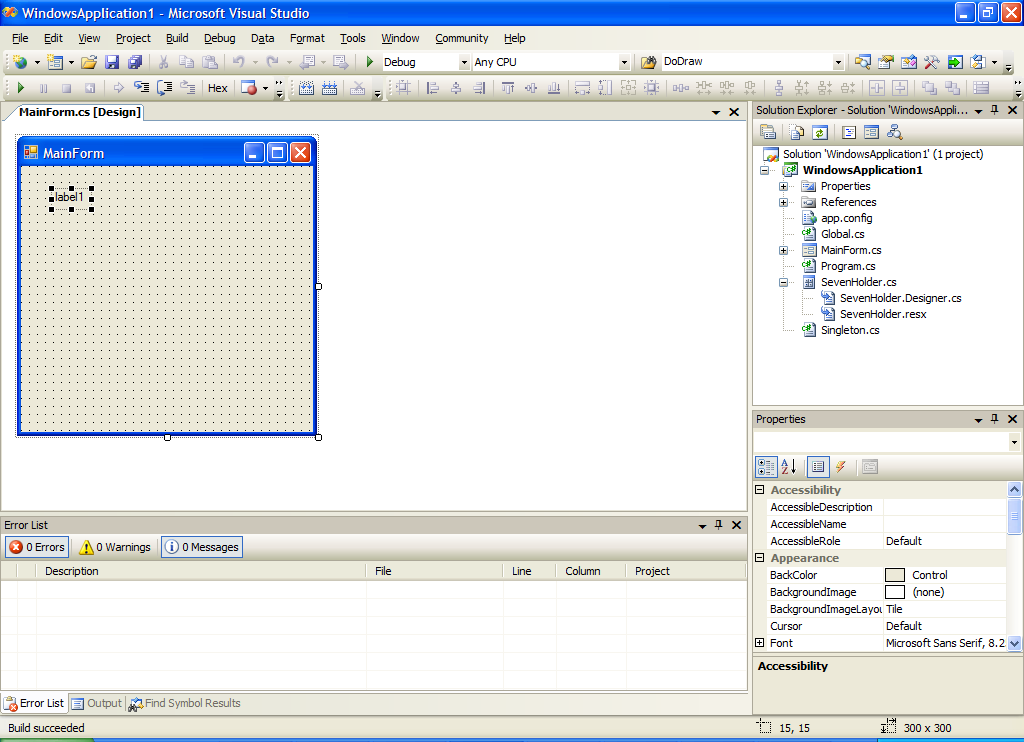Screen dimensions: 1024x742
Task: Toggle the 0 Errors filter
Action: [x=37, y=547]
